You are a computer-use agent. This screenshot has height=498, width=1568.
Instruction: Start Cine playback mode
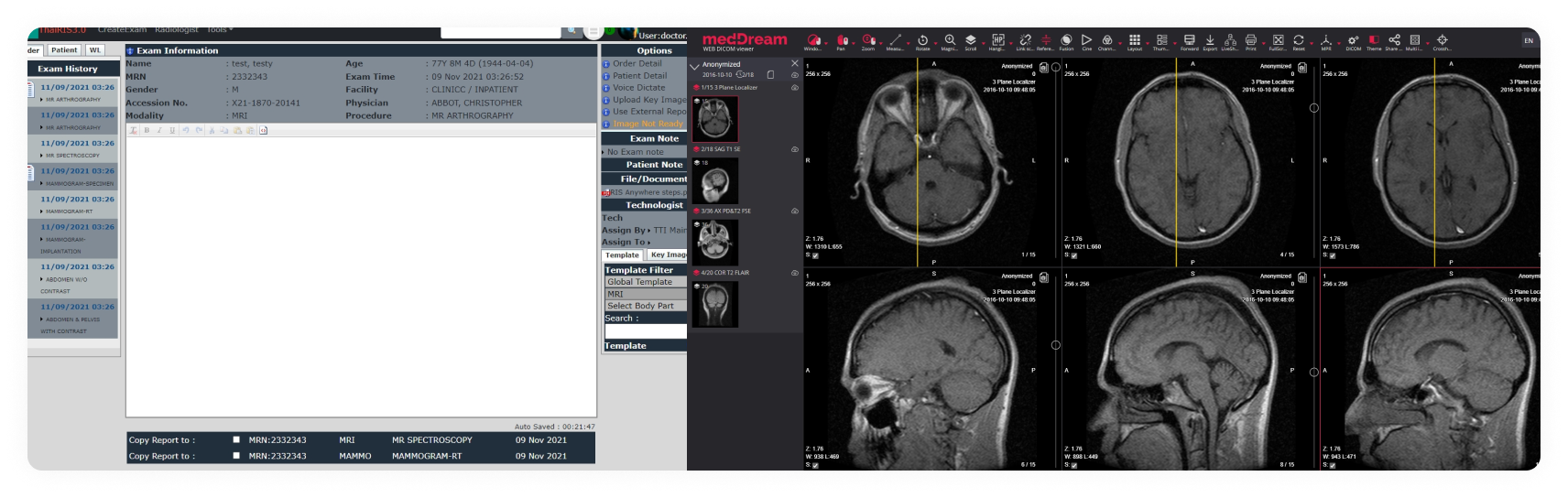(x=1086, y=40)
